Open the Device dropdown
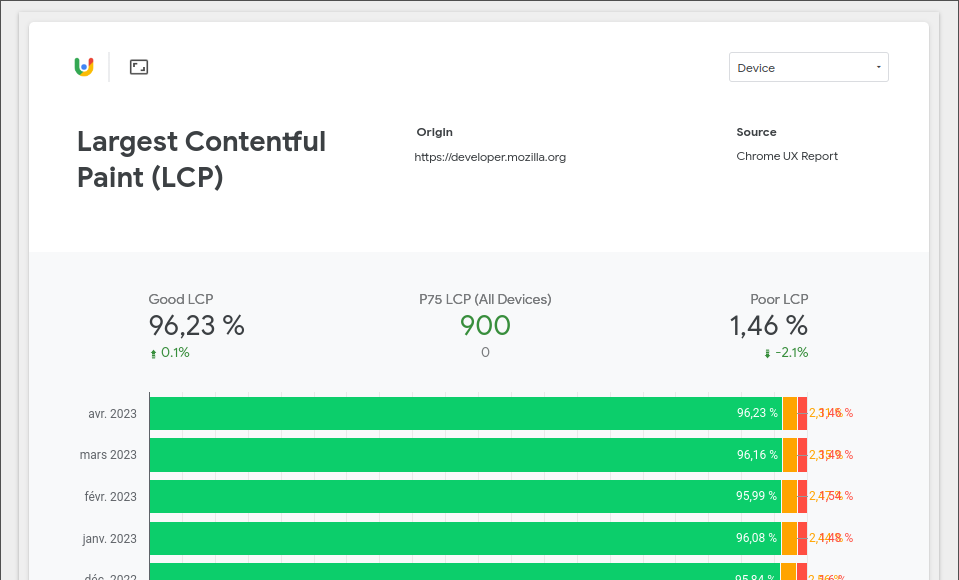 coord(808,67)
